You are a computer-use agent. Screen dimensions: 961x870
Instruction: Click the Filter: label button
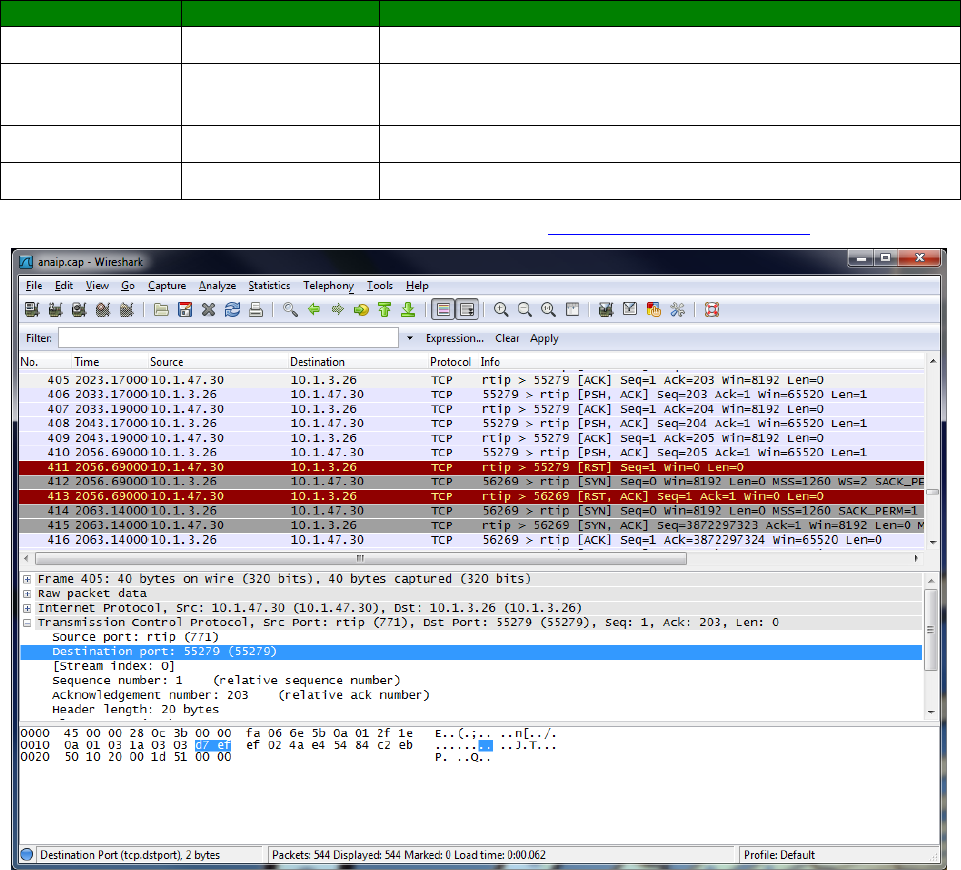39,338
